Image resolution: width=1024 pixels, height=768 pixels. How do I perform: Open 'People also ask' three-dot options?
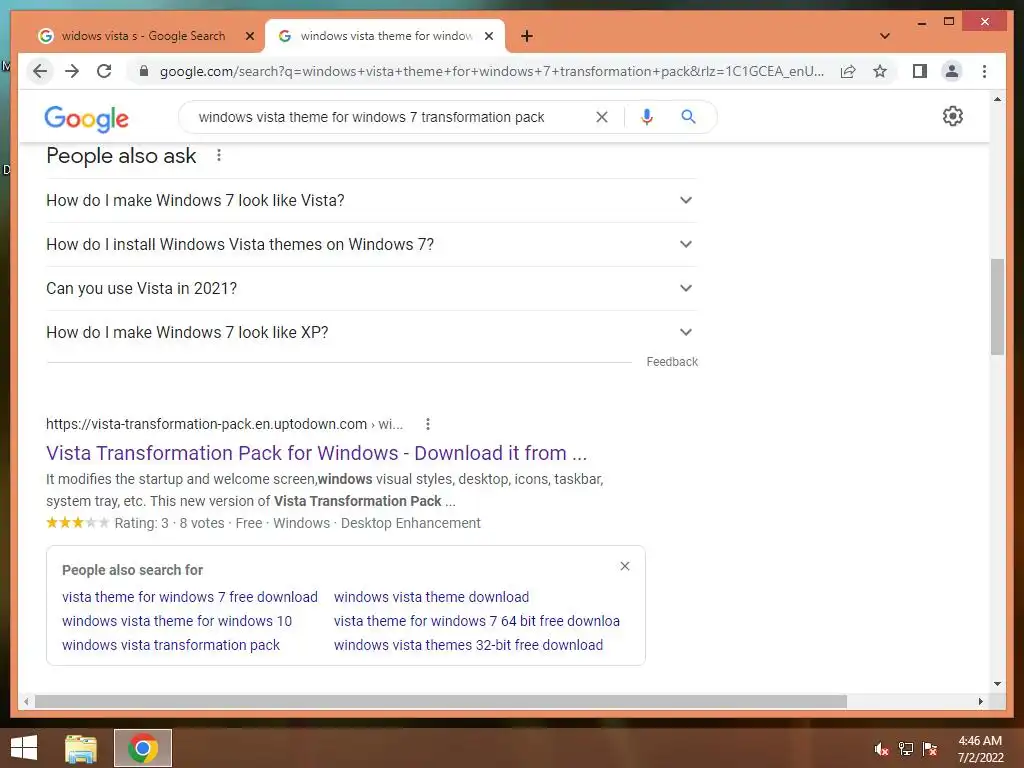219,155
